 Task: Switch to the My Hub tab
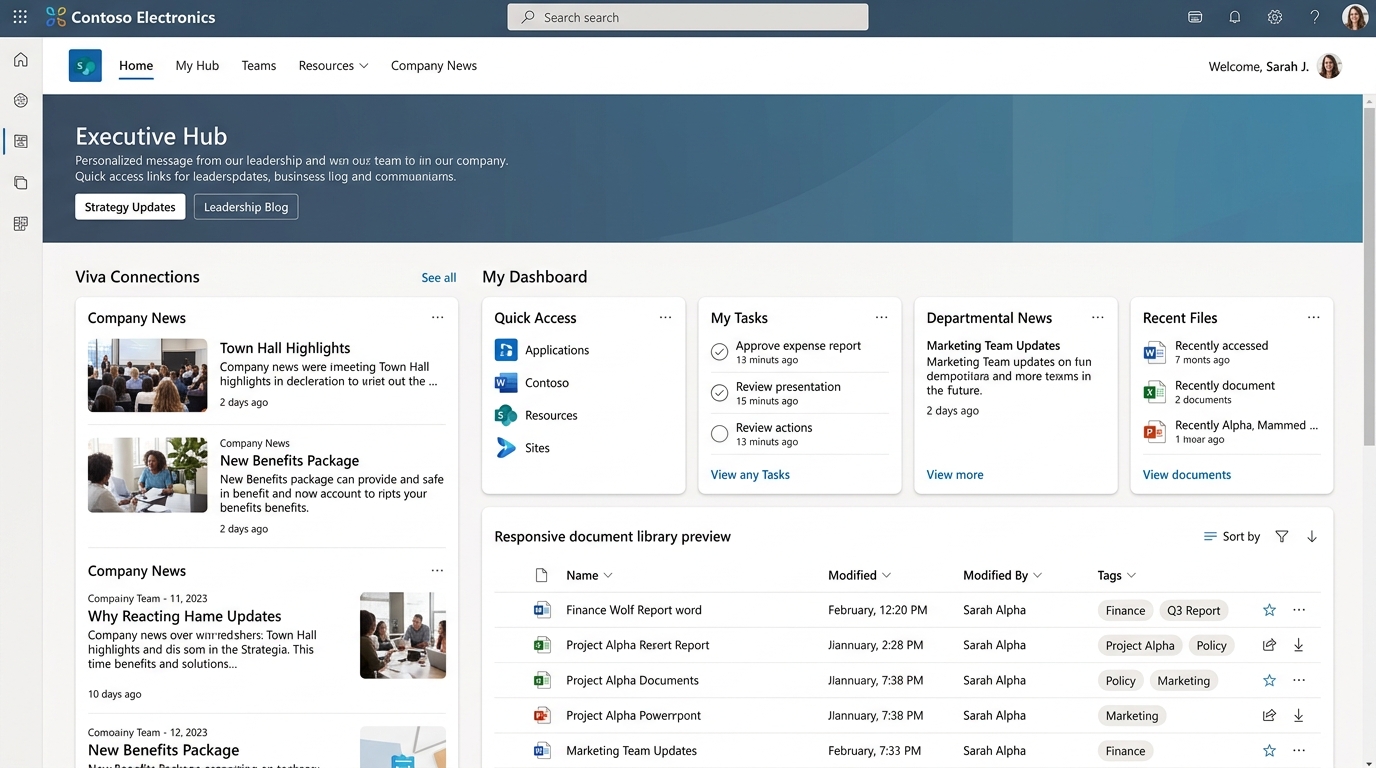click(197, 66)
